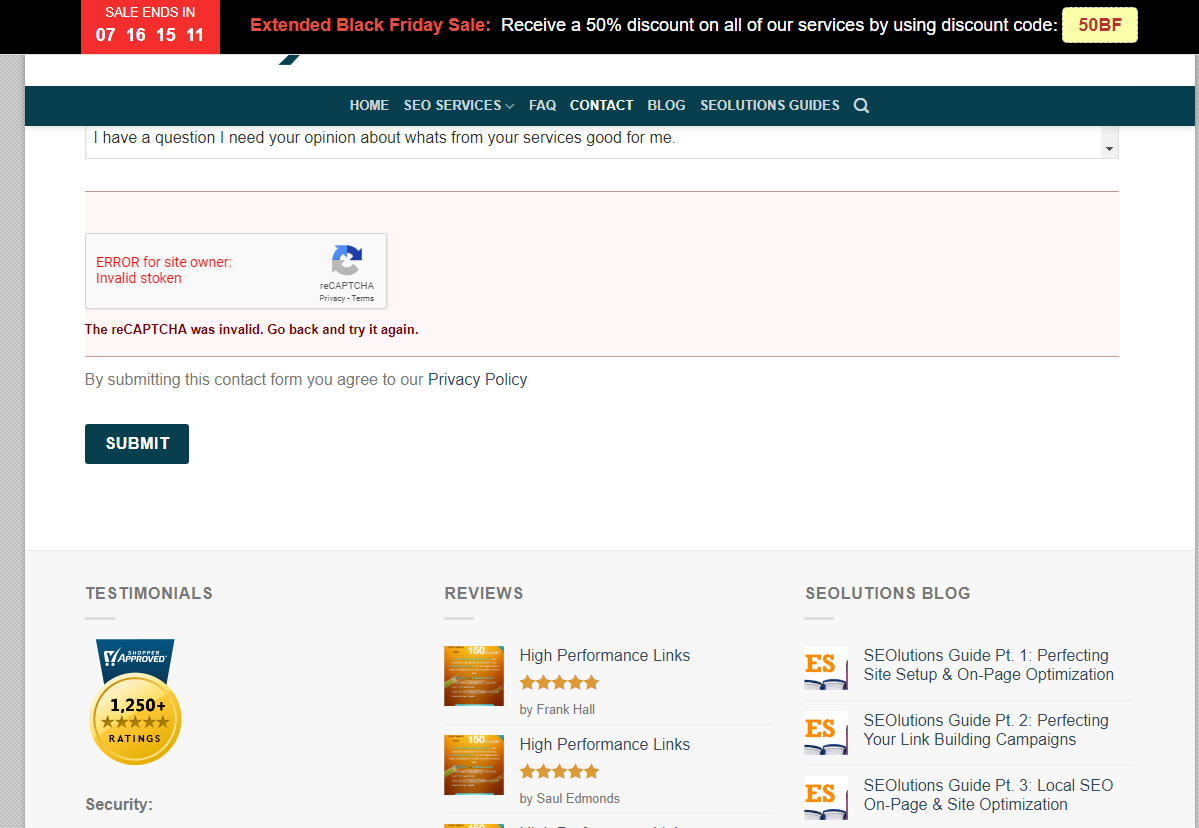Go to the HOME page
The image size is (1199, 828).
pyautogui.click(x=369, y=106)
